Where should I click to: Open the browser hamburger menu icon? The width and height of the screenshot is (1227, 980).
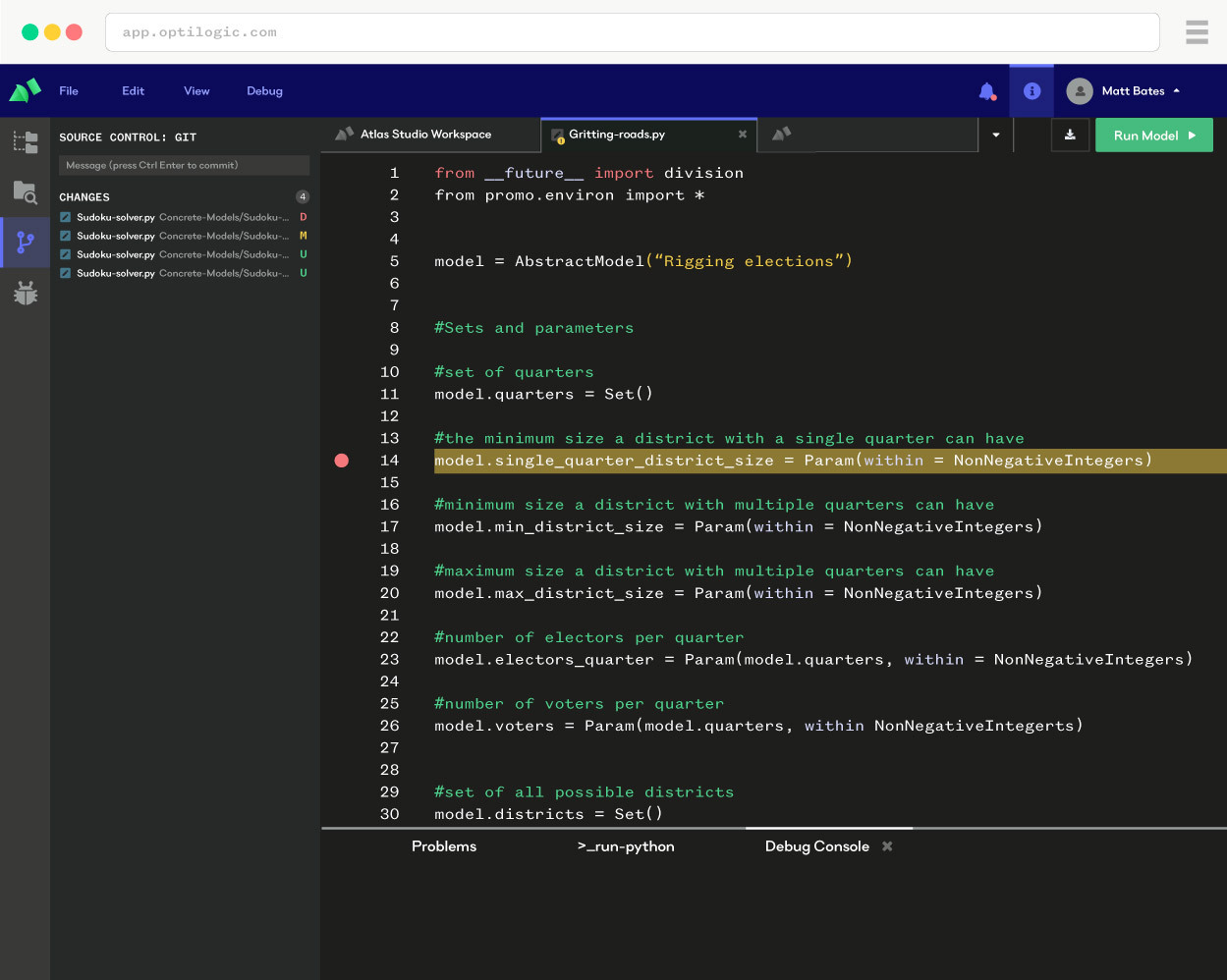click(1197, 32)
